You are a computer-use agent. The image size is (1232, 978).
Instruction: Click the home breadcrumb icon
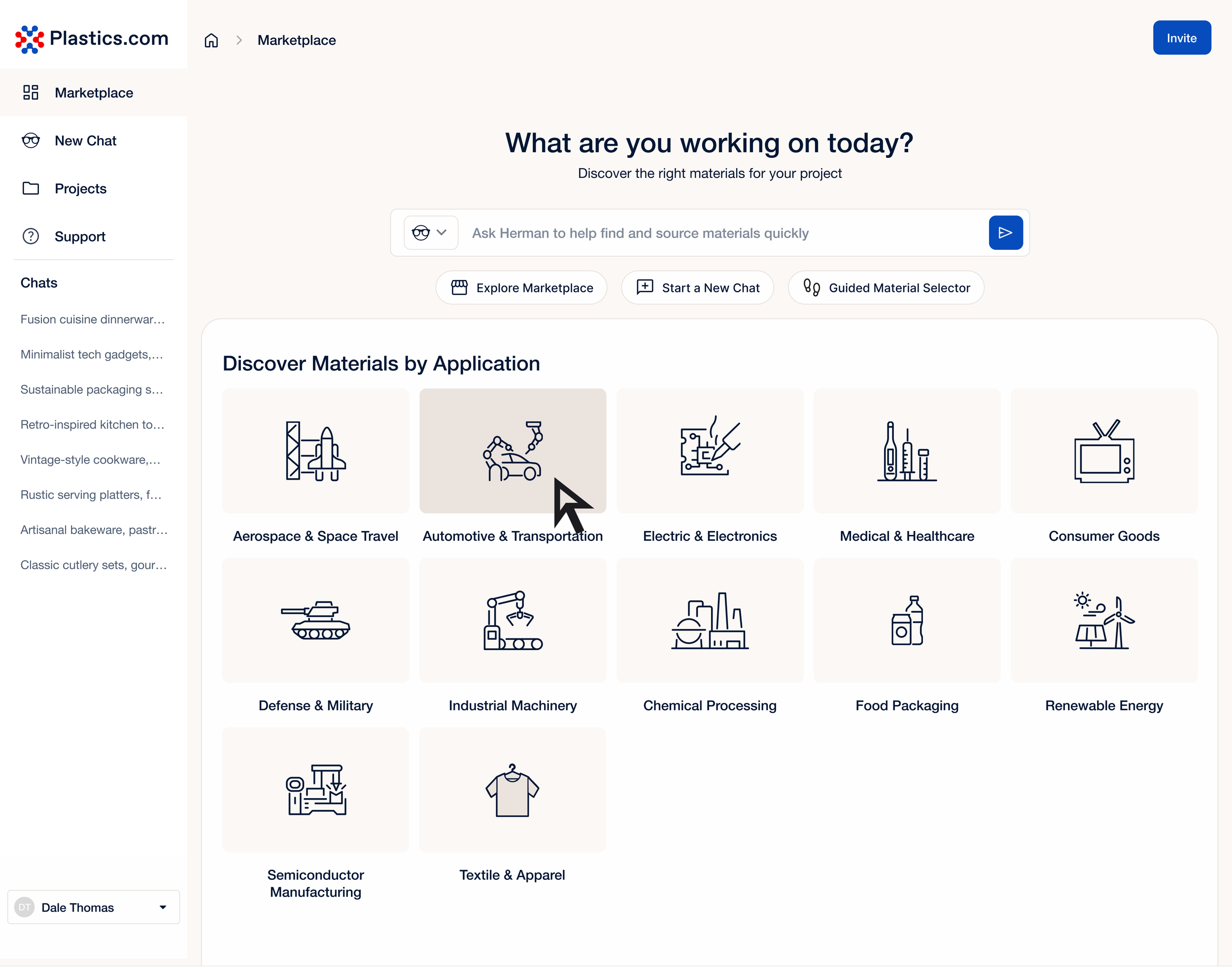click(x=211, y=40)
